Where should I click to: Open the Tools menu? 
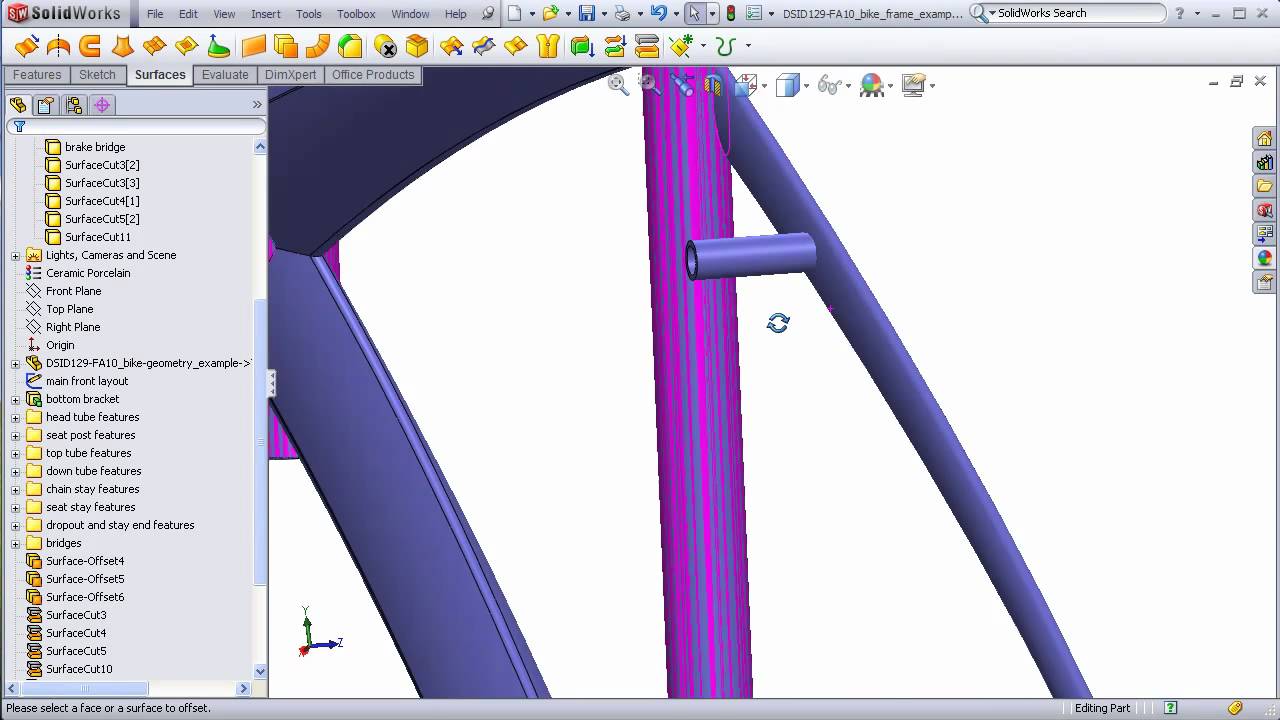coord(309,14)
